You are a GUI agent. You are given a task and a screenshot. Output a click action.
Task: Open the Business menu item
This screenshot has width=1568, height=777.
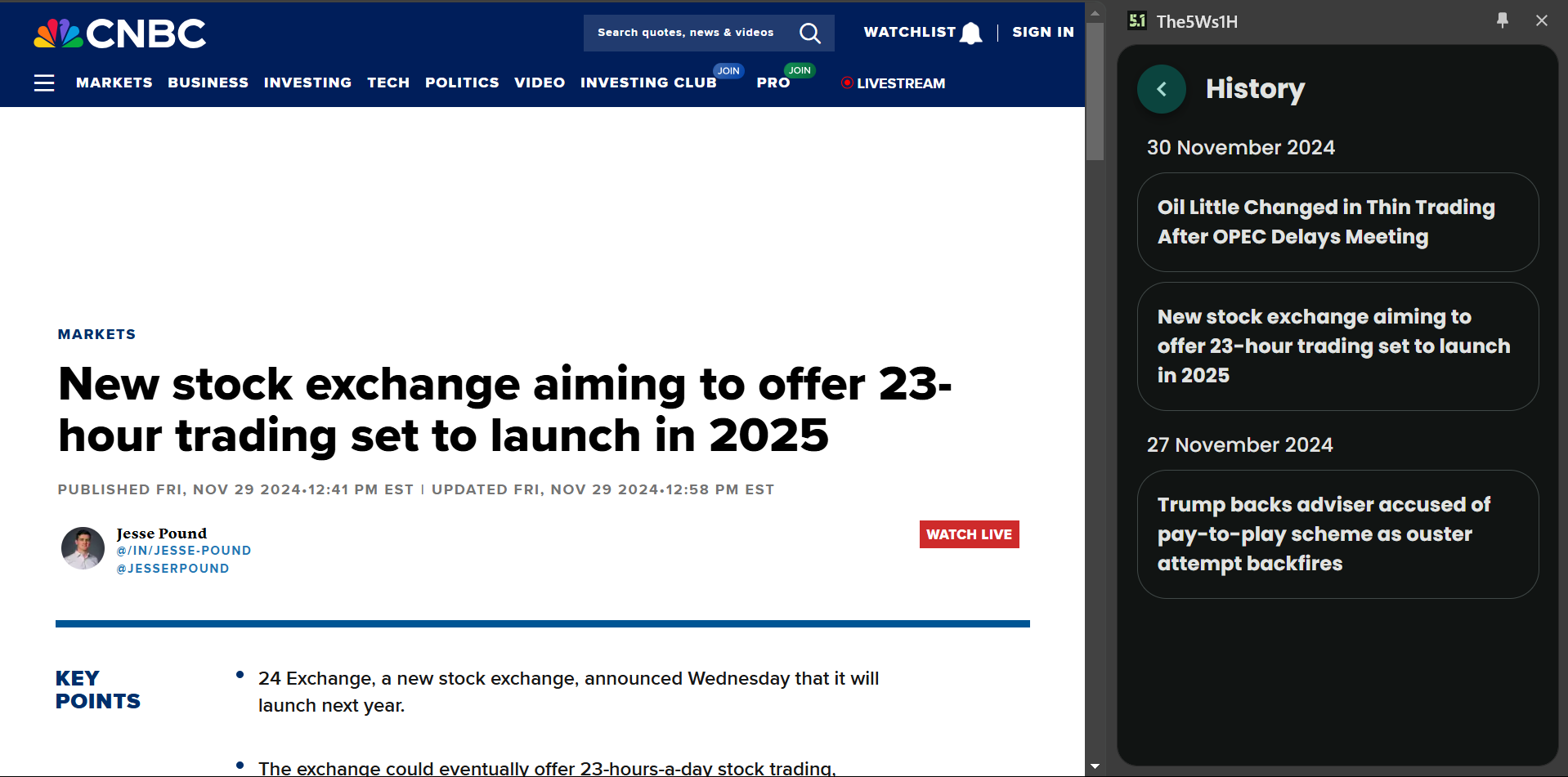coord(208,83)
